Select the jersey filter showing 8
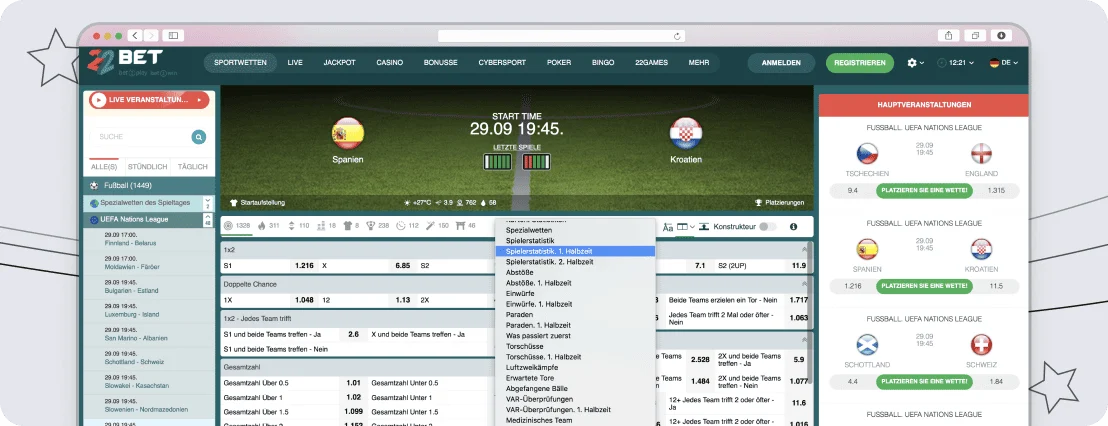 click(351, 226)
